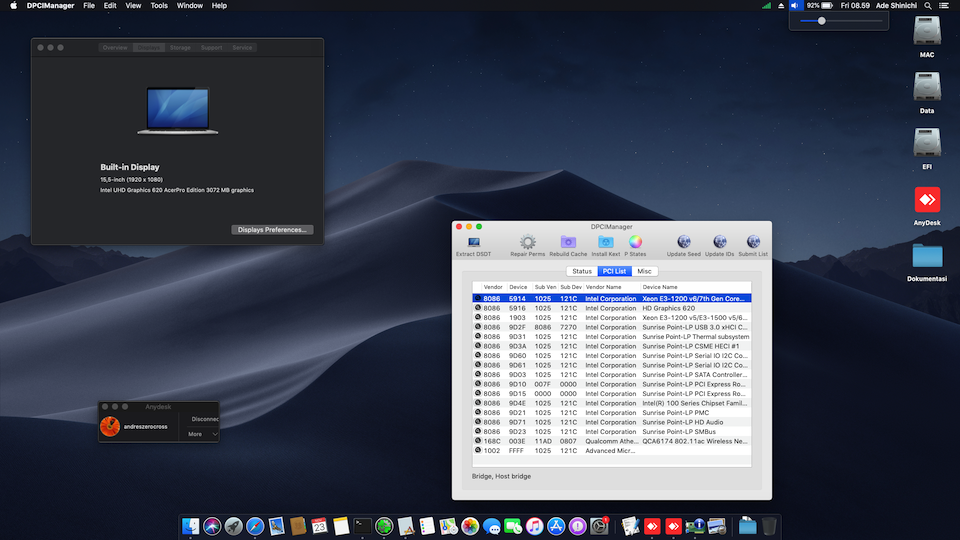The width and height of the screenshot is (960, 540).
Task: Click the Submit List toolbar icon
Action: pos(753,242)
